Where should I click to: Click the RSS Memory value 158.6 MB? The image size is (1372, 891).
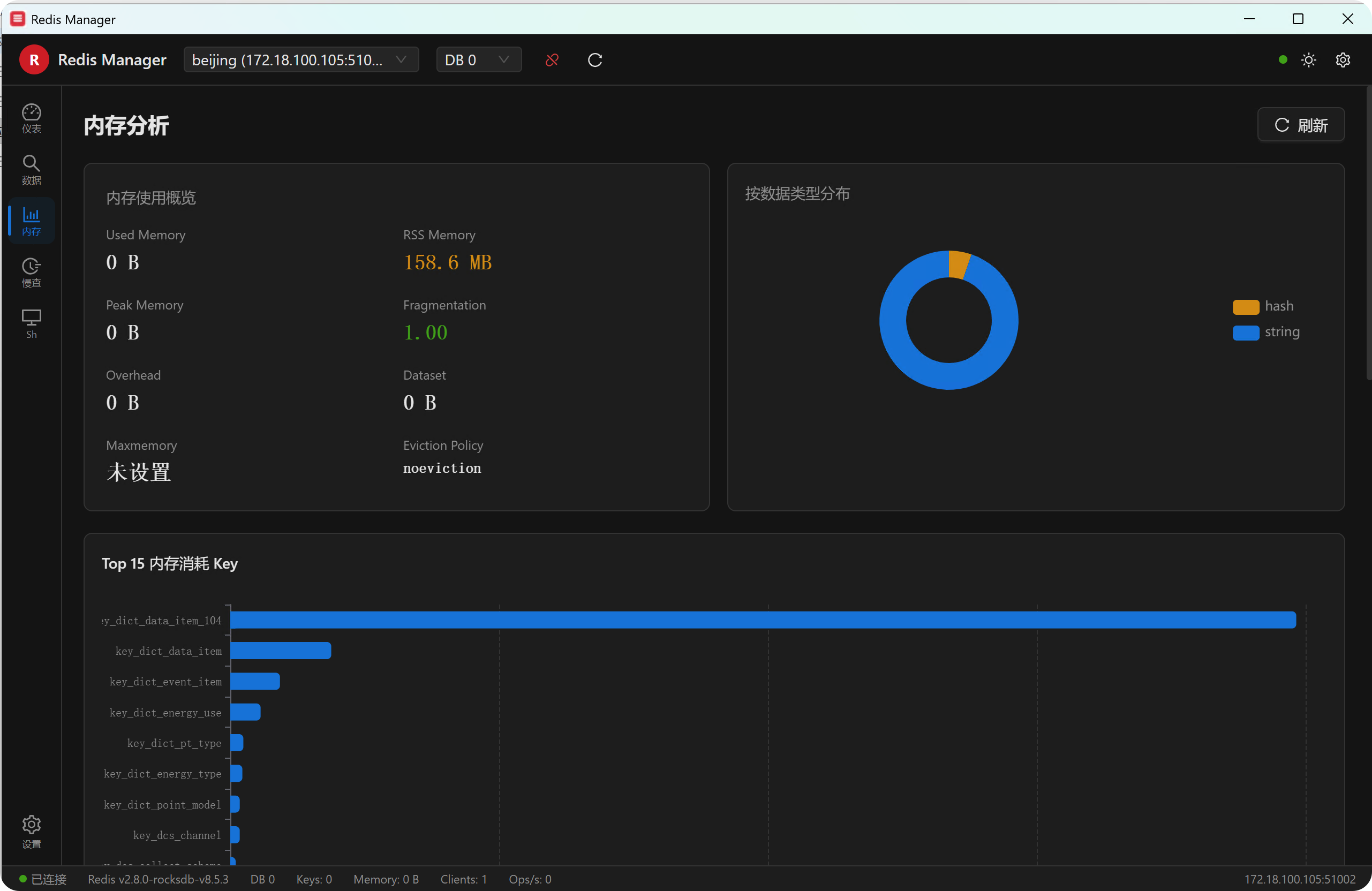(447, 263)
